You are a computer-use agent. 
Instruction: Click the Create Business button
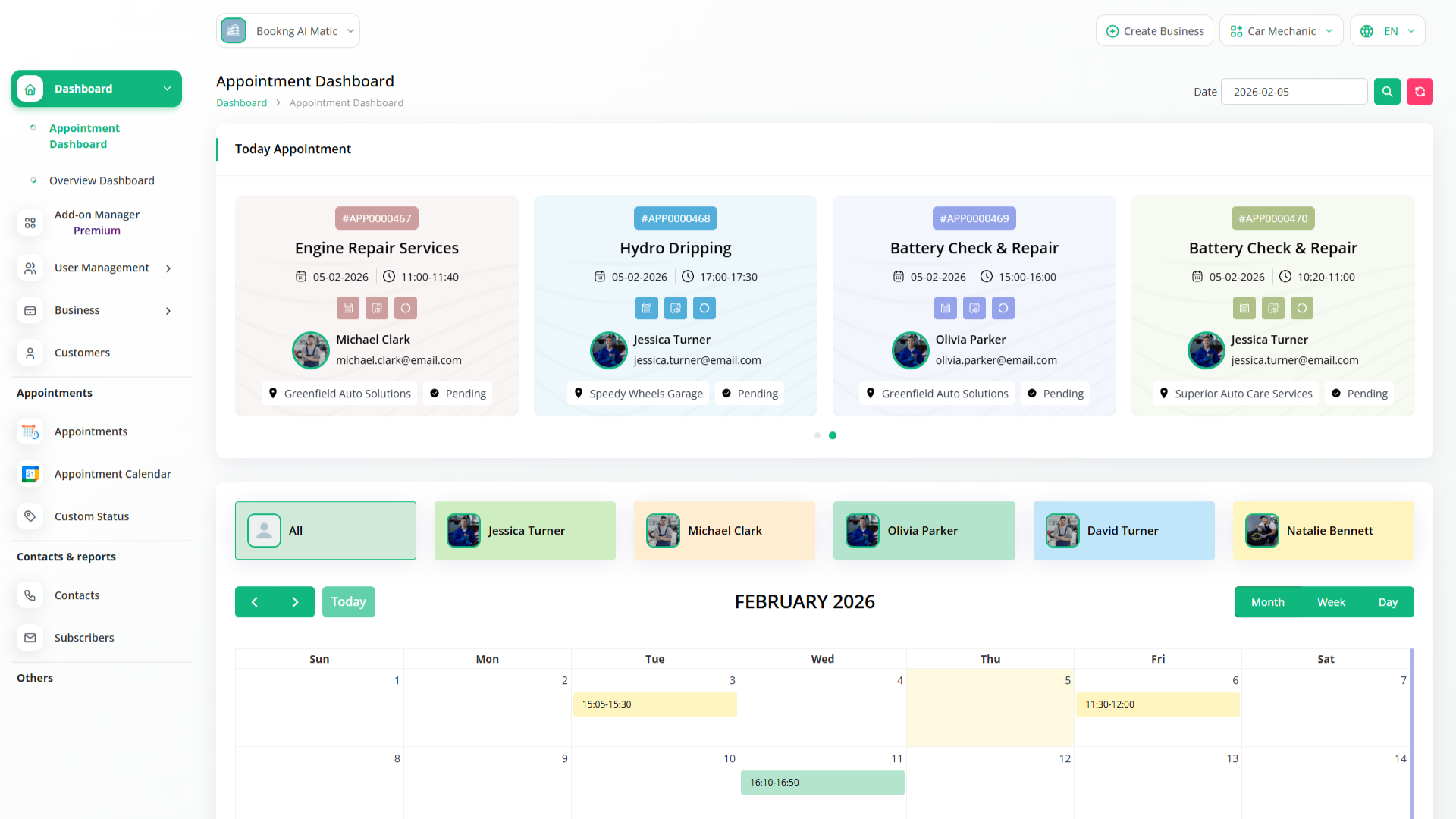[x=1154, y=31]
